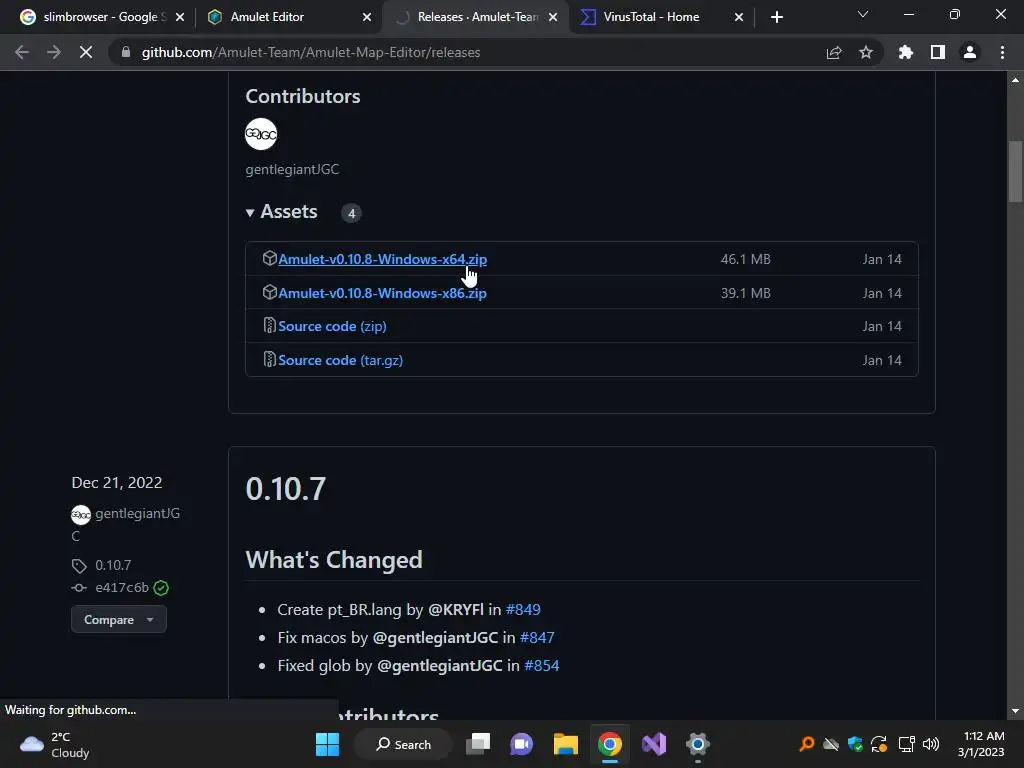The image size is (1024, 768).
Task: Open the taskbar clock and date
Action: coord(981,744)
